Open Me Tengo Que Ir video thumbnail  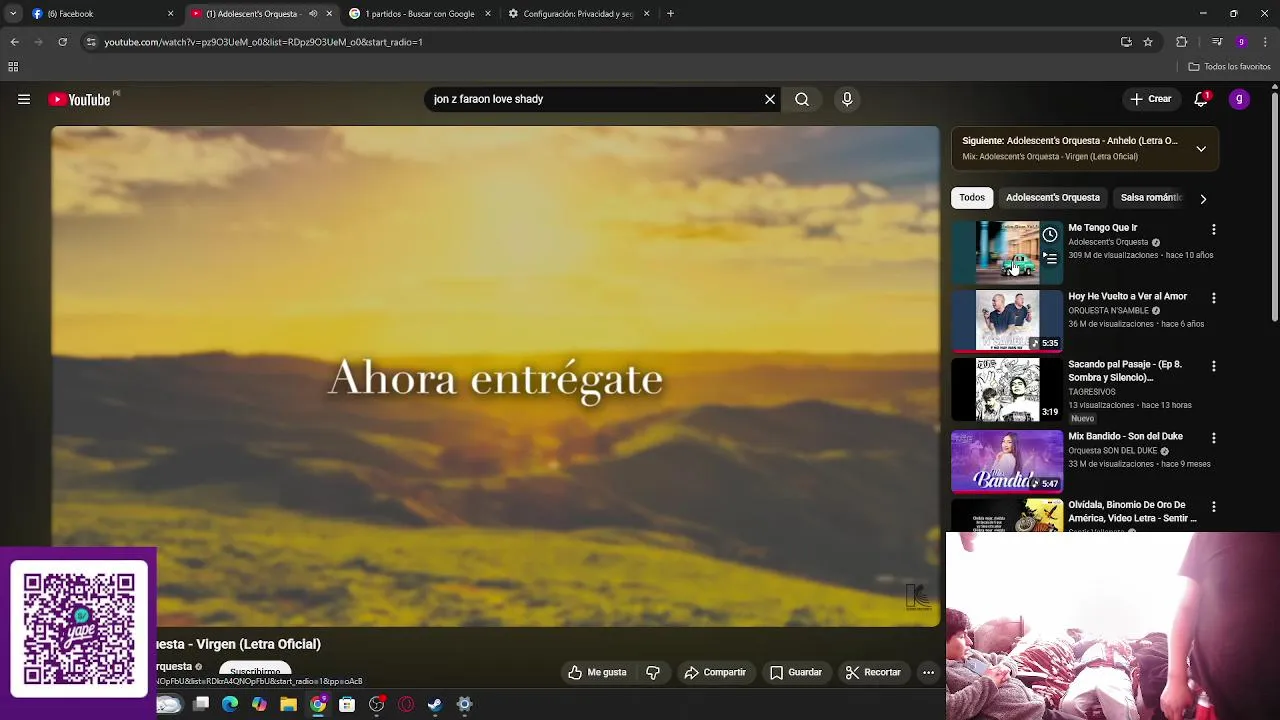point(1007,252)
